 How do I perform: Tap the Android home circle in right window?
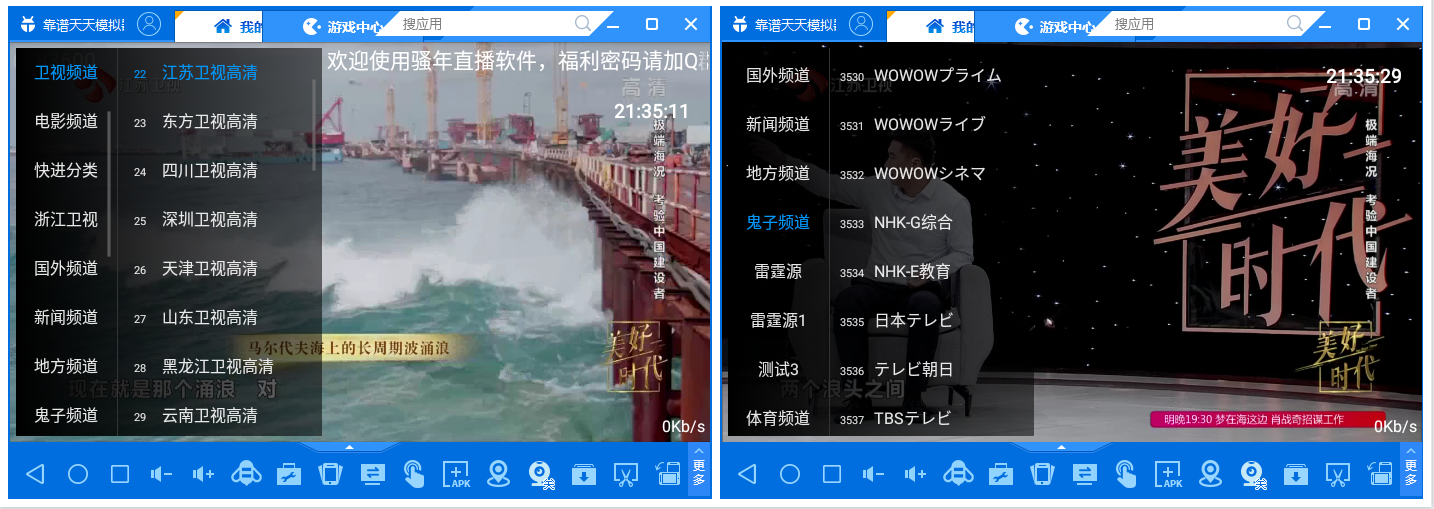point(790,474)
